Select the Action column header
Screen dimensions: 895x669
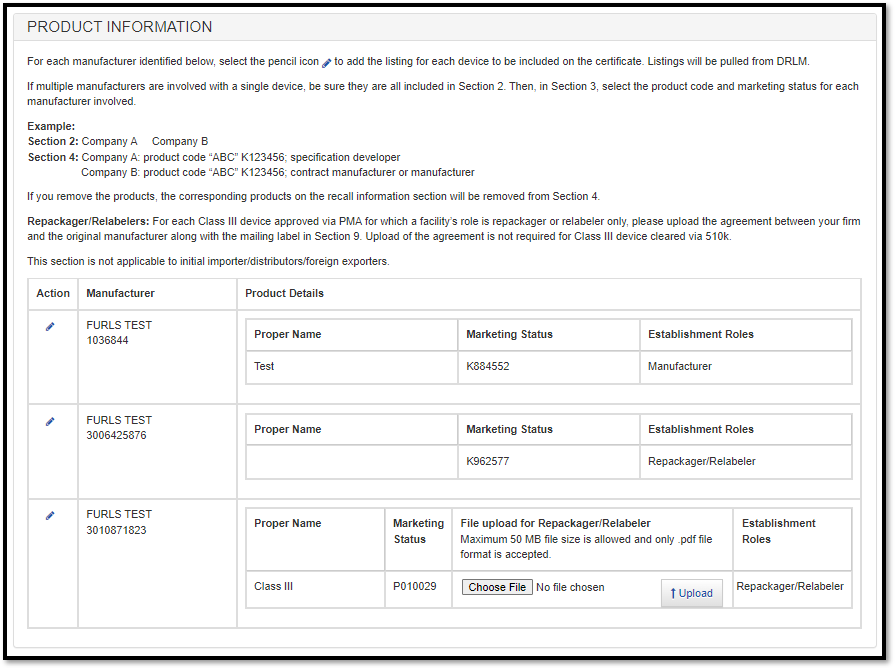53,293
